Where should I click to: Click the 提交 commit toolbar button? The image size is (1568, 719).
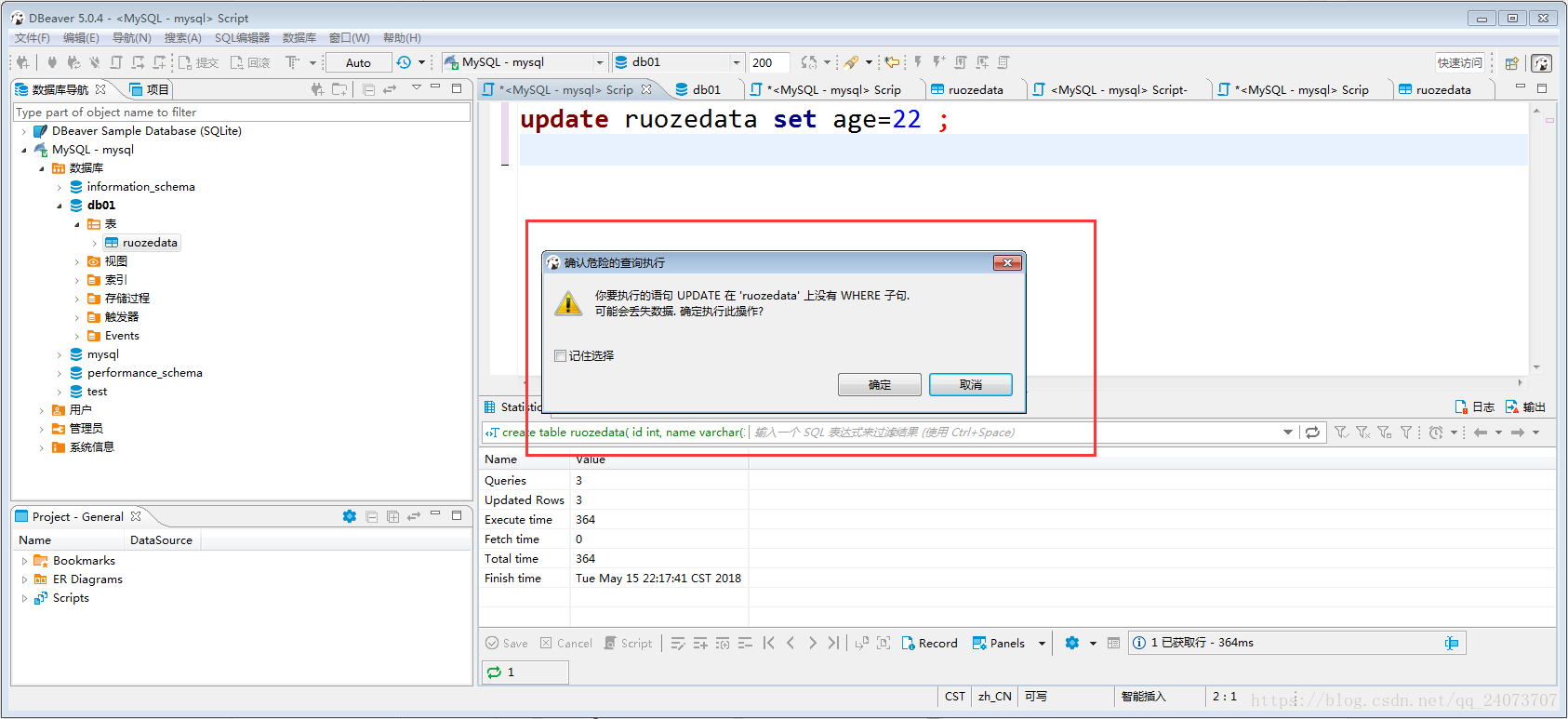198,62
